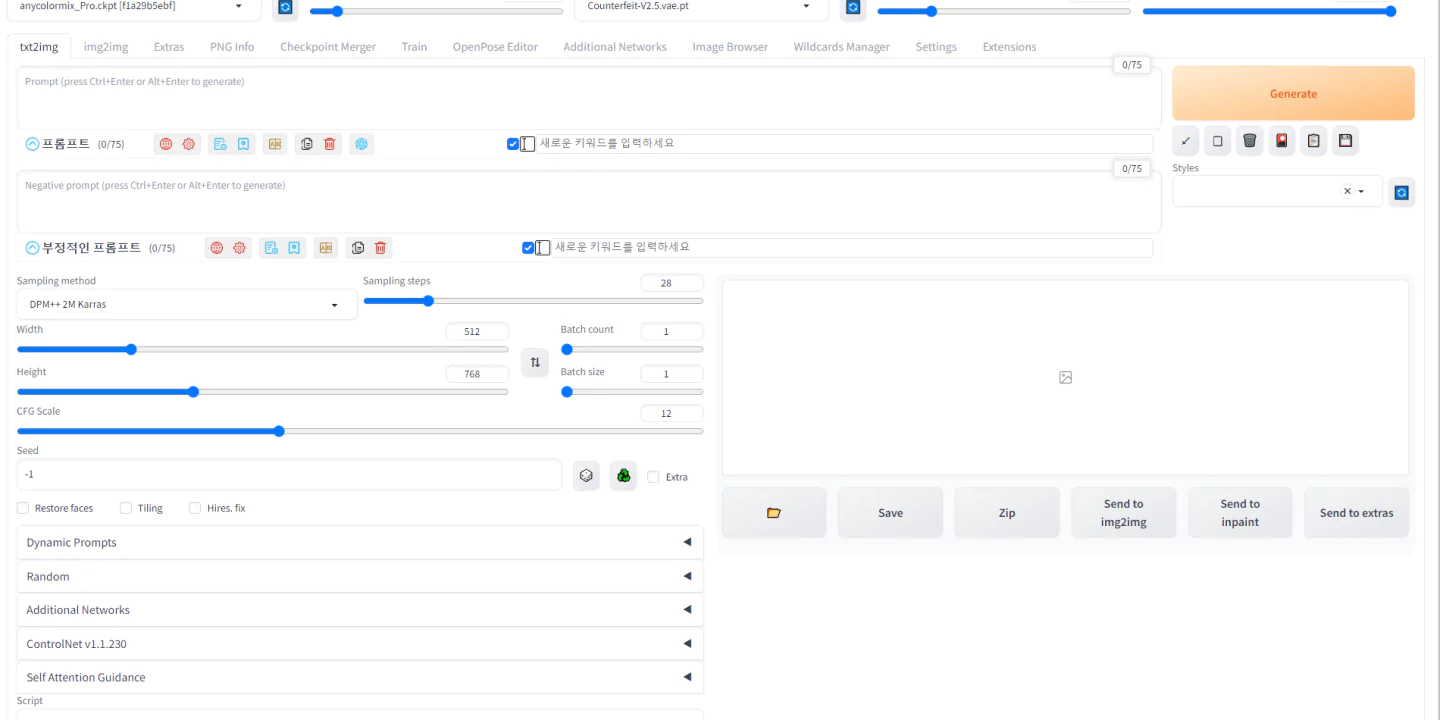The height and width of the screenshot is (720, 1440).
Task: Enable Restore faces
Action: 23,508
